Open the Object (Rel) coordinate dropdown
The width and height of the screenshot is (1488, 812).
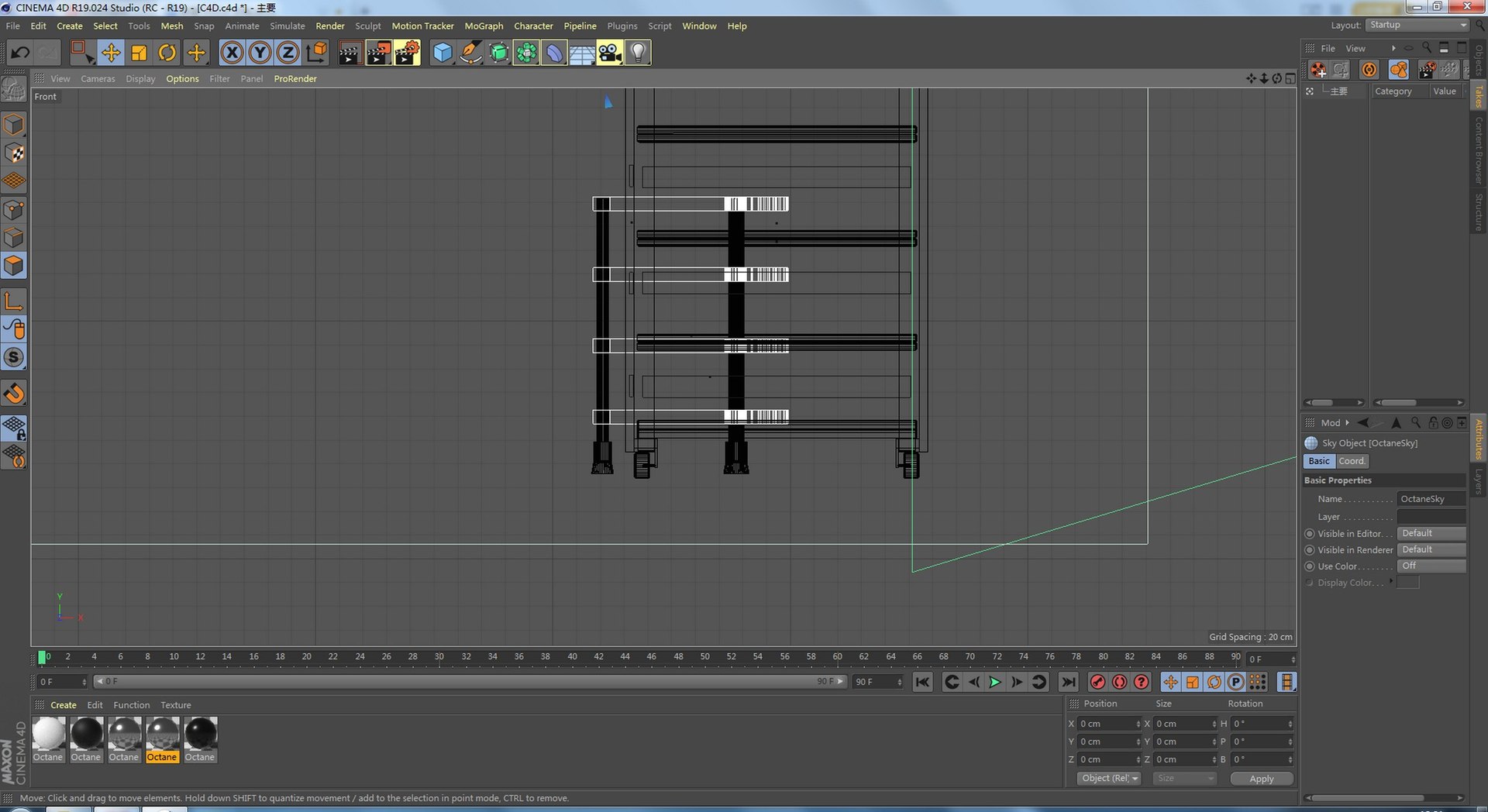(1109, 778)
